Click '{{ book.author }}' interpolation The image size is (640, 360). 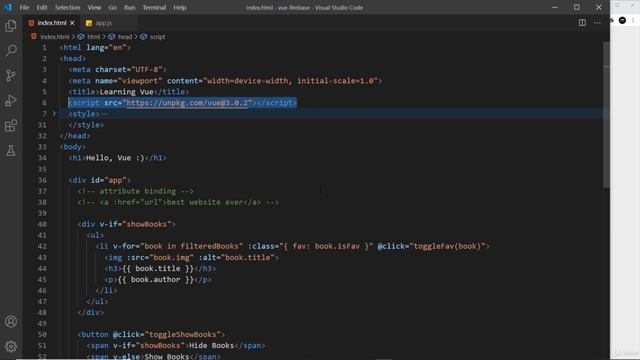pyautogui.click(x=156, y=280)
